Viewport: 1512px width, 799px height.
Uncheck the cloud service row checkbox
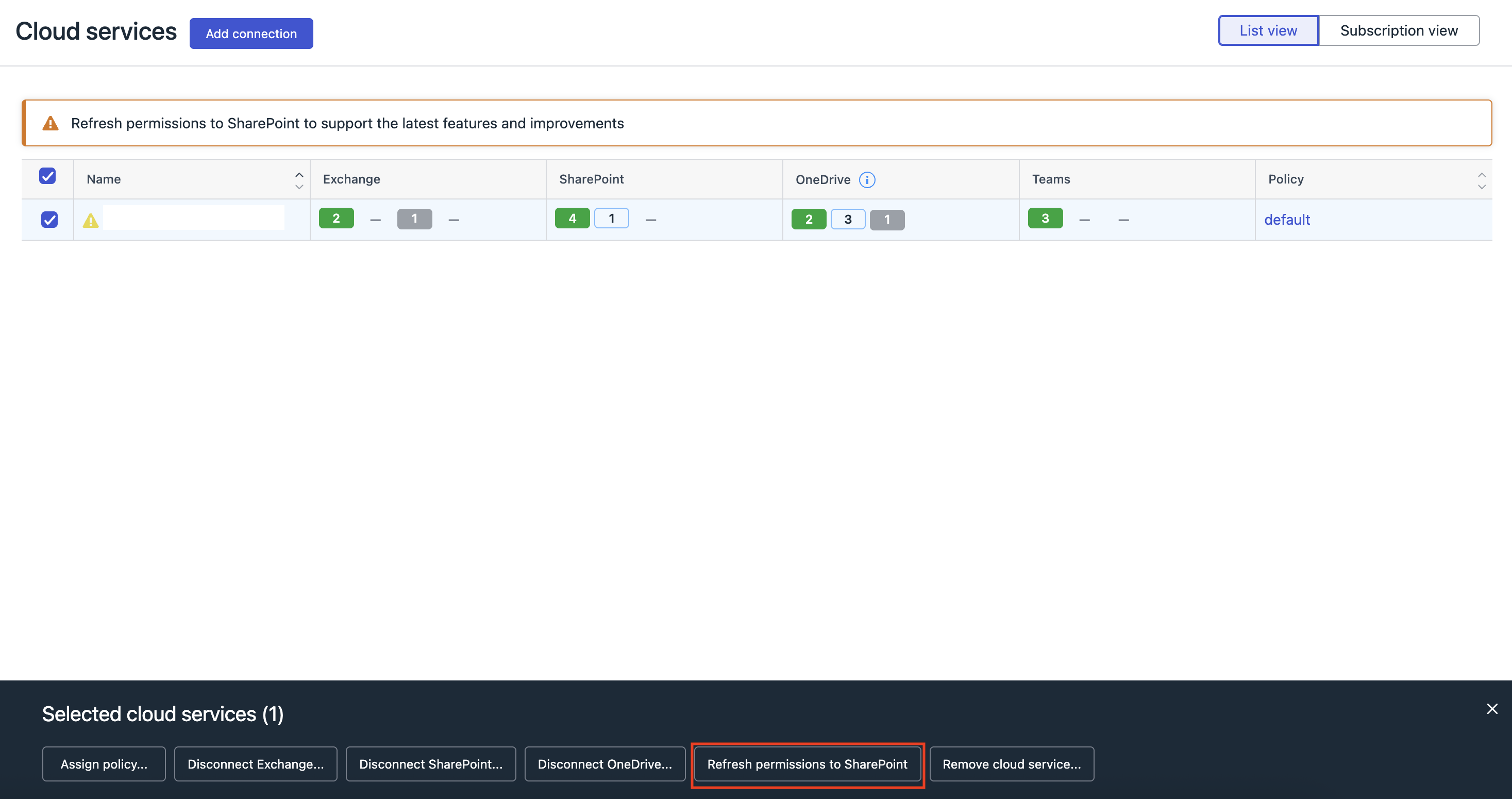pyautogui.click(x=49, y=220)
